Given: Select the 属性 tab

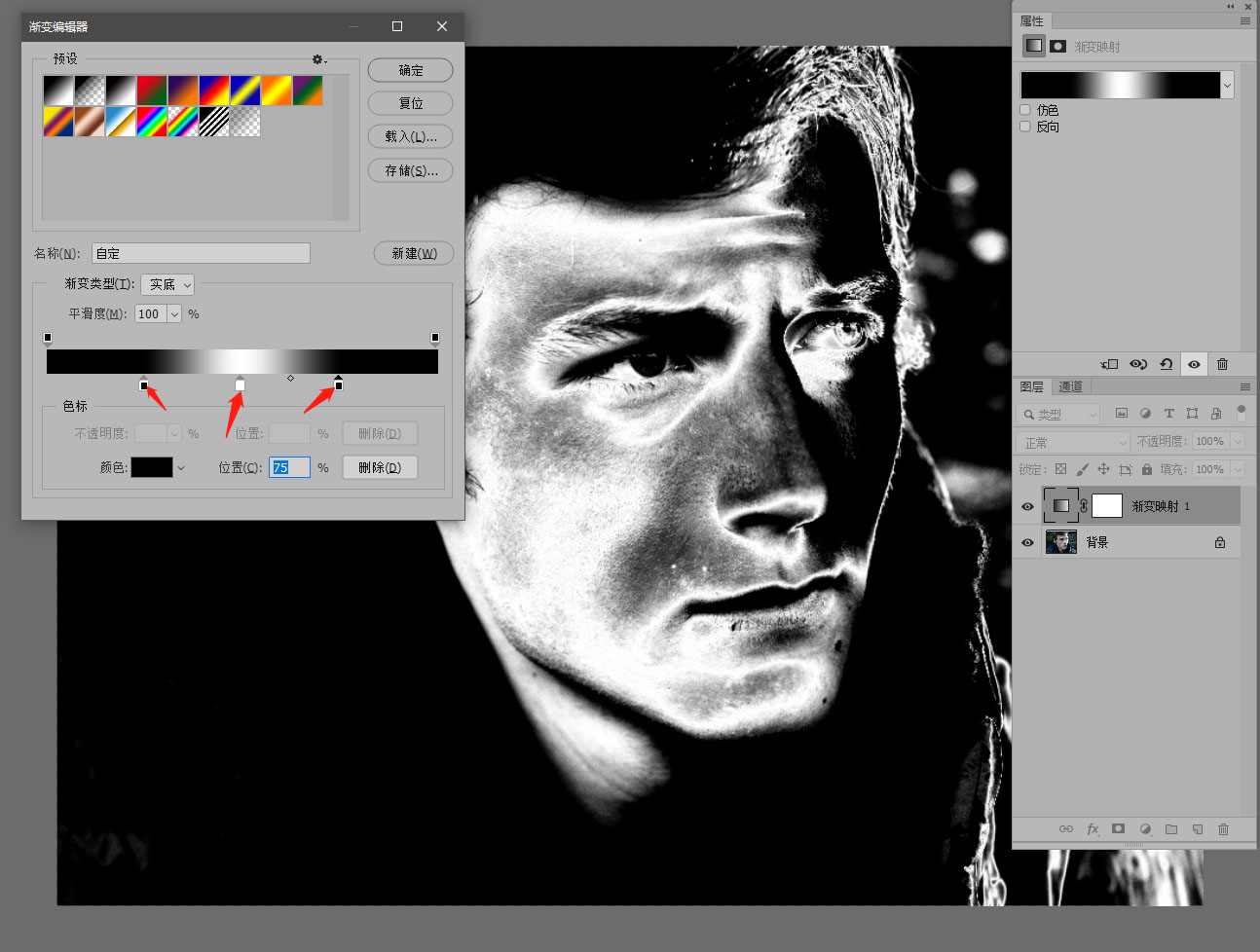Looking at the screenshot, I should 1032,20.
